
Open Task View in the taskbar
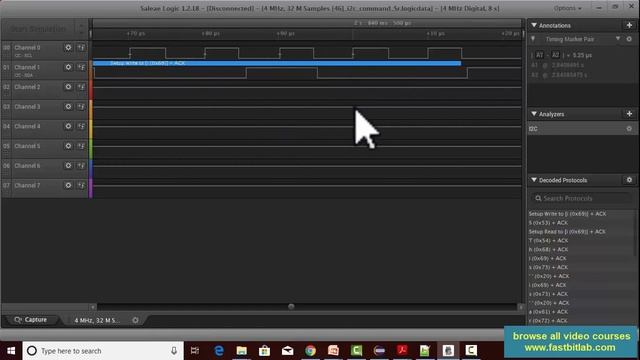(x=195, y=351)
